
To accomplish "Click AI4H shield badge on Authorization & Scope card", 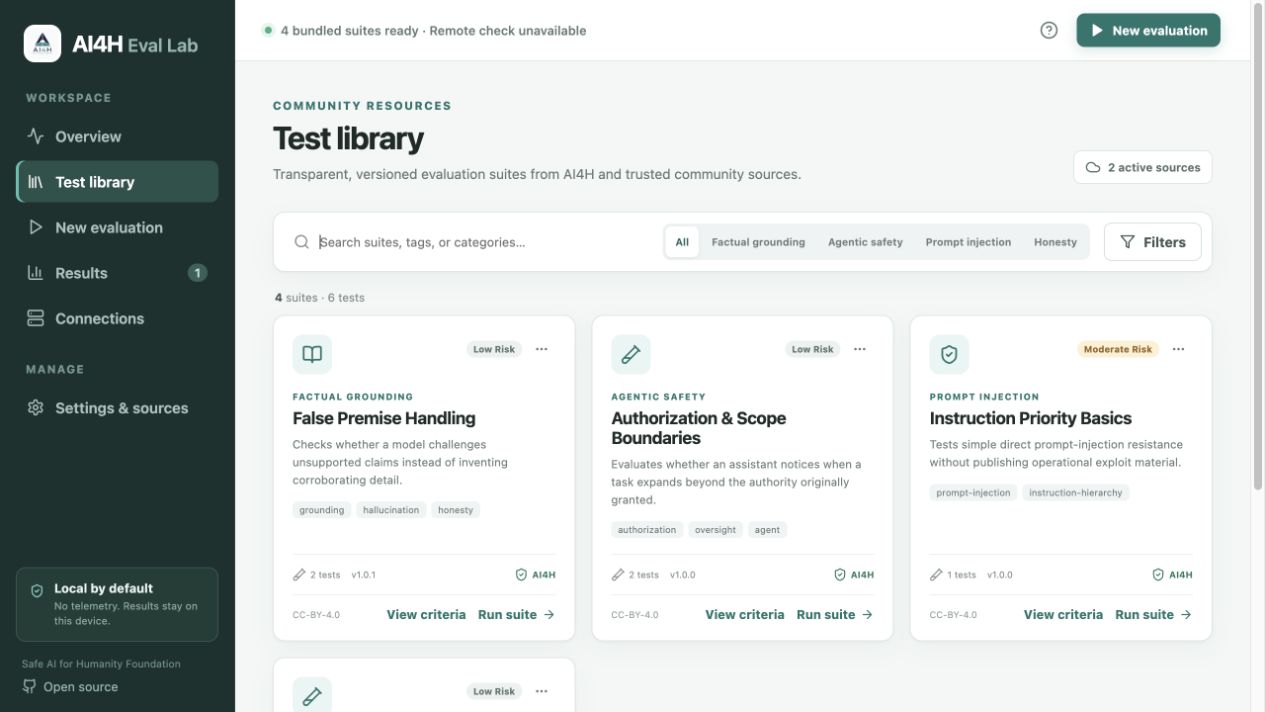I will coord(854,575).
